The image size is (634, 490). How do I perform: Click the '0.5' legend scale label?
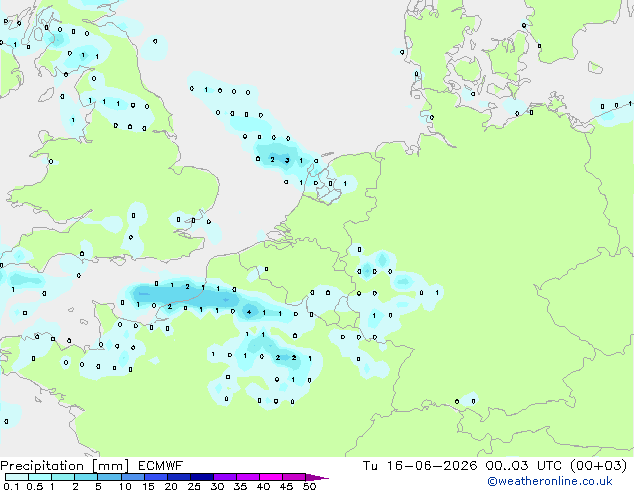click(x=35, y=486)
